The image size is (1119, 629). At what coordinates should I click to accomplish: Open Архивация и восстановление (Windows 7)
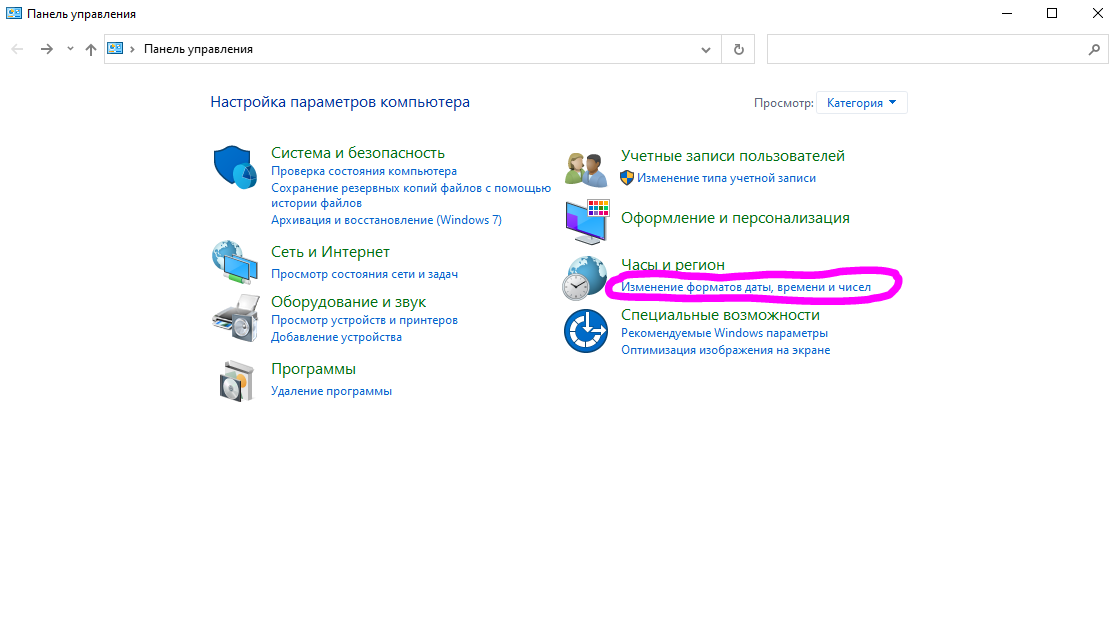pyautogui.click(x=386, y=220)
